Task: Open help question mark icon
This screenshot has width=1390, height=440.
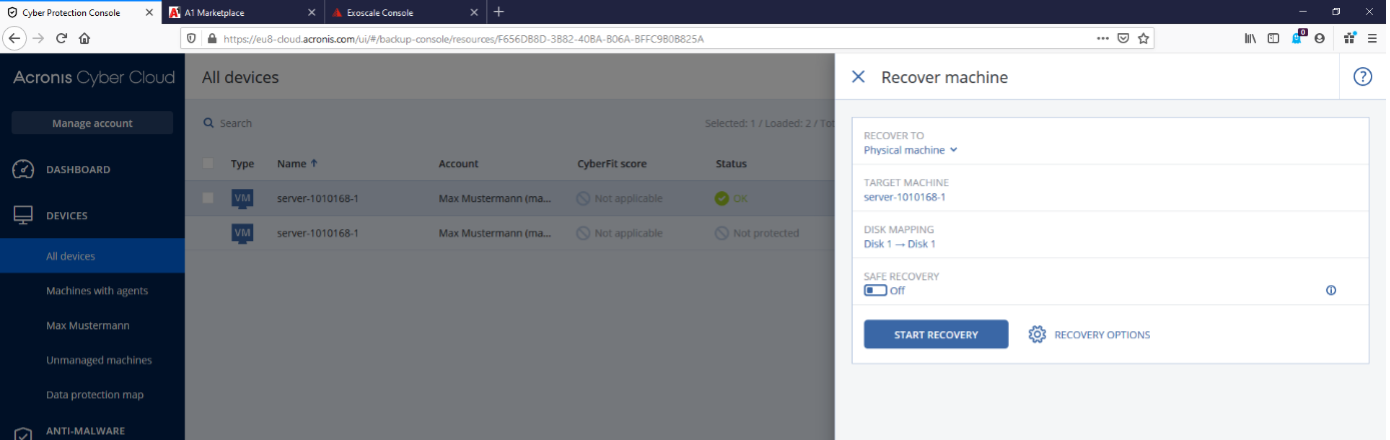Action: 1362,77
